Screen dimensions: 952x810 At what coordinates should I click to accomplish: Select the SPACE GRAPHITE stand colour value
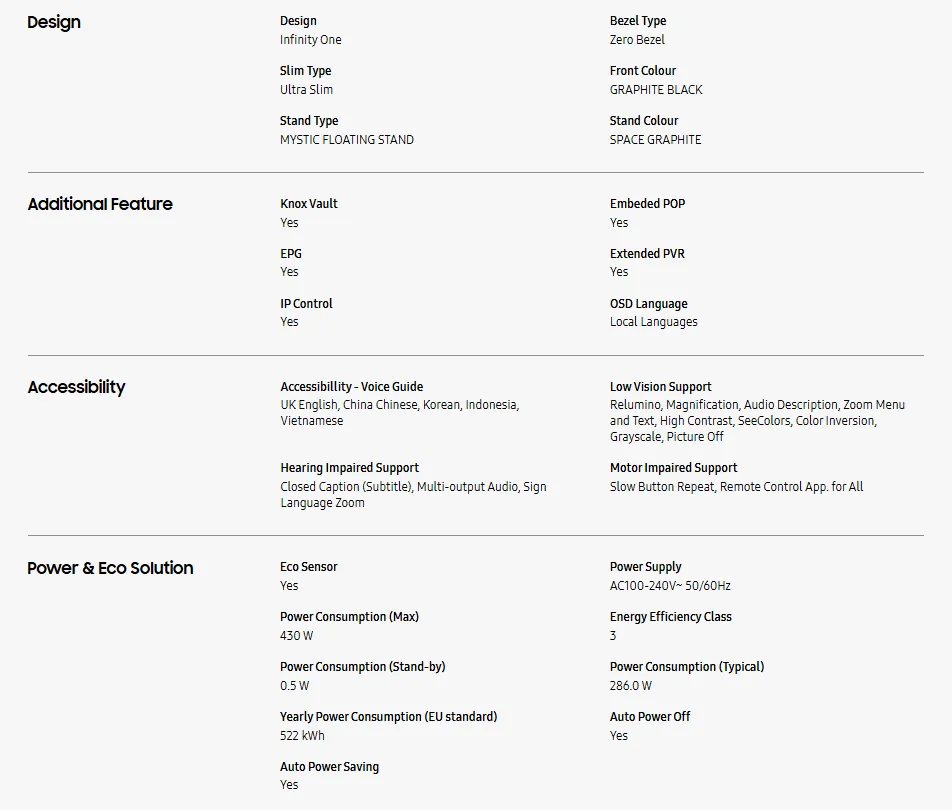point(656,140)
